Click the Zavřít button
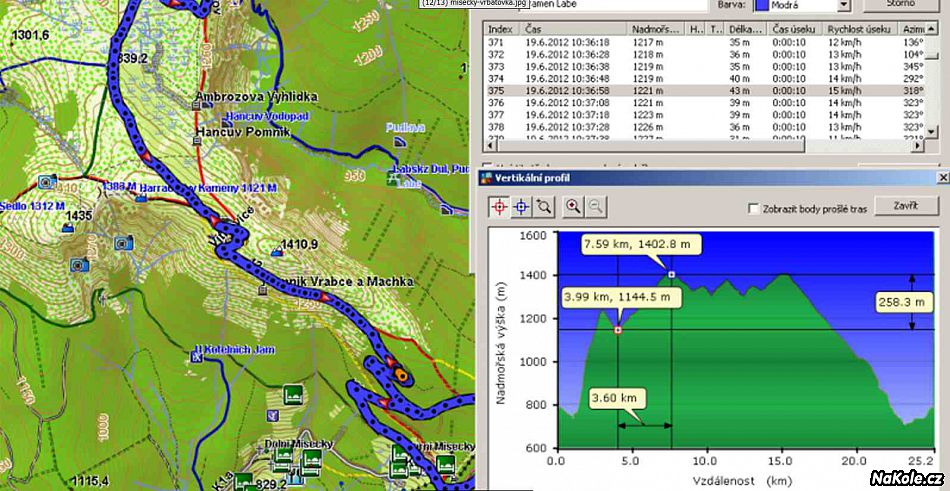Viewport: 950px width, 491px height. [906, 205]
